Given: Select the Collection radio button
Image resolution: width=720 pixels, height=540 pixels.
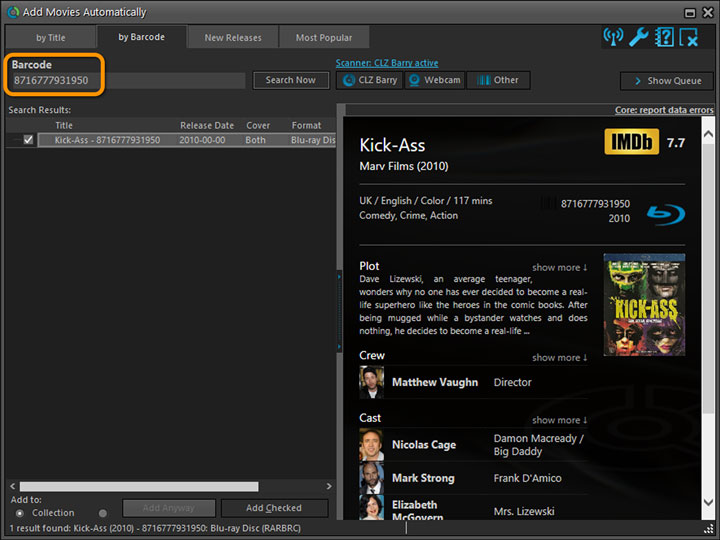Looking at the screenshot, I should (x=20, y=513).
